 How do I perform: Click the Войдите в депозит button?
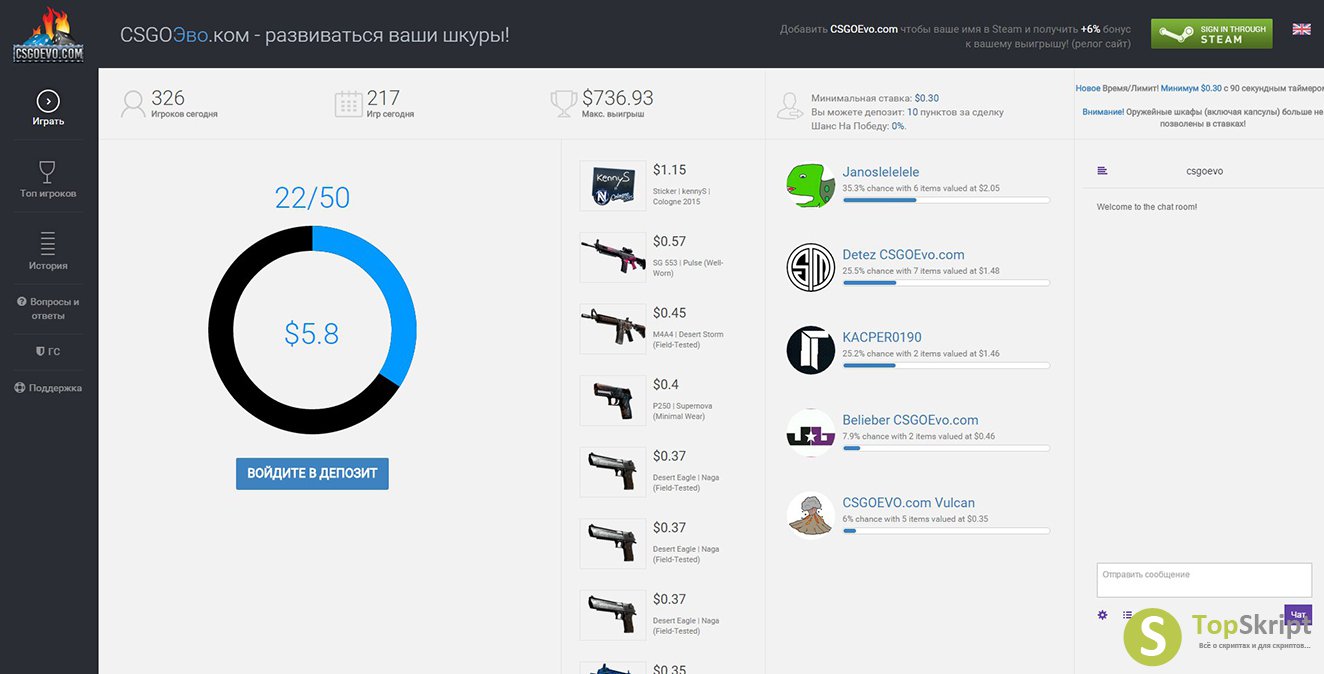point(312,473)
